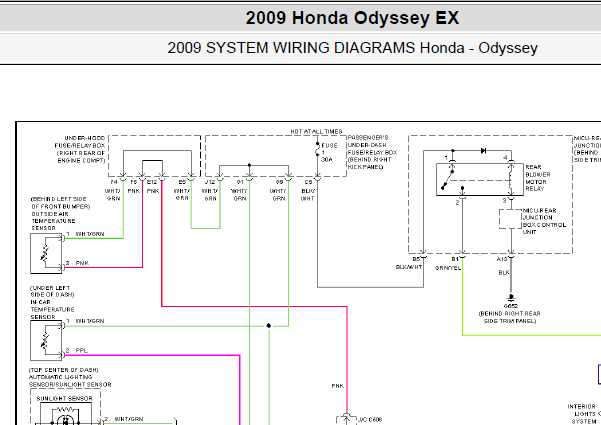Click the "2009 Honda Odyssey EX" heading
Image resolution: width=601 pixels, height=425 pixels.
(x=352, y=18)
